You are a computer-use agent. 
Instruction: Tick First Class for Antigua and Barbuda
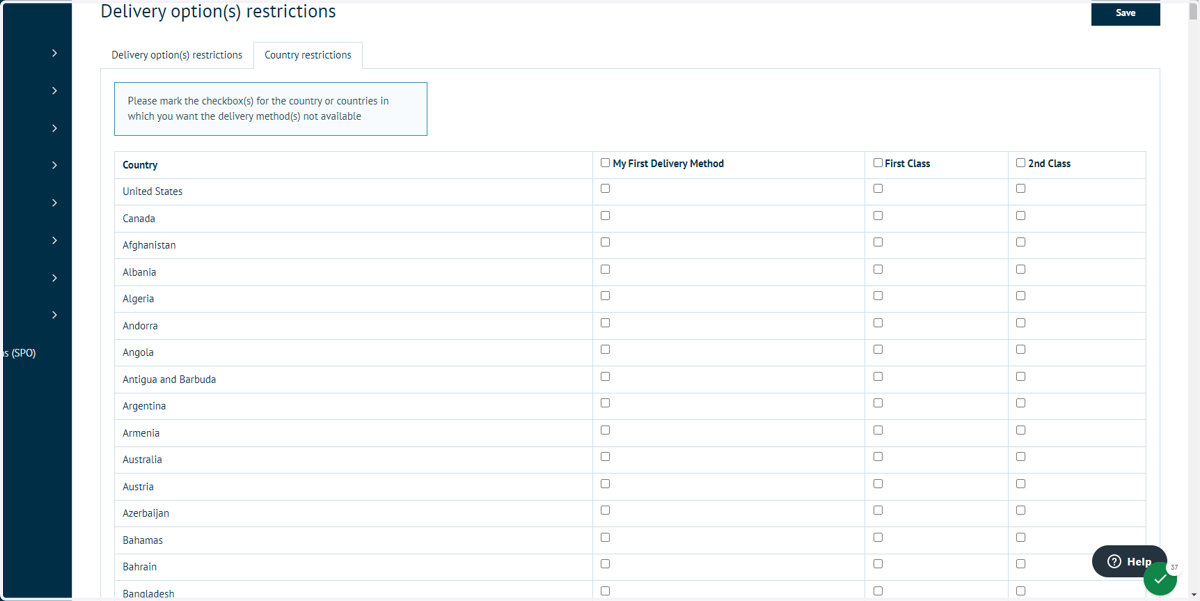[x=878, y=376]
